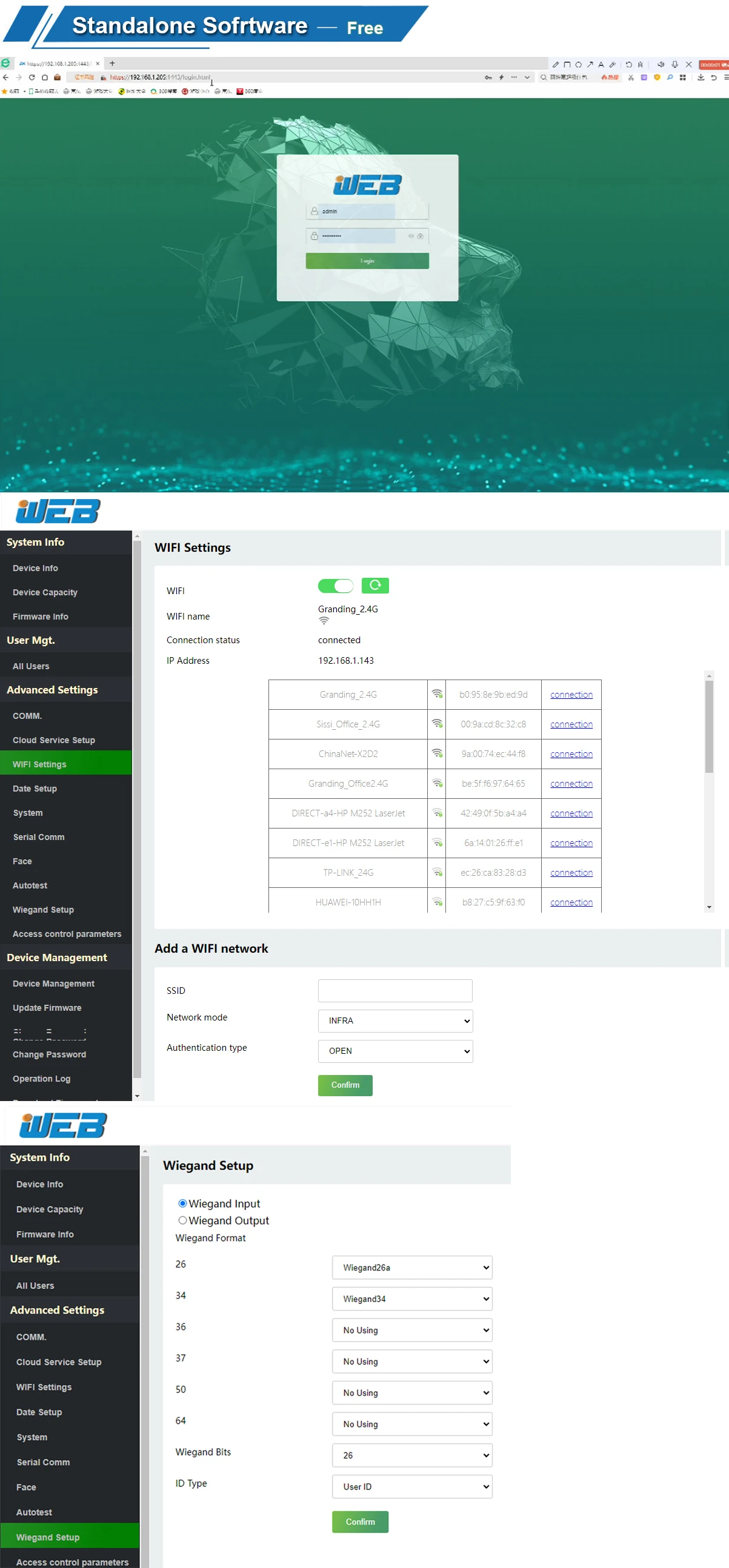Click the browser home icon
This screenshot has width=729, height=1568.
(x=44, y=78)
